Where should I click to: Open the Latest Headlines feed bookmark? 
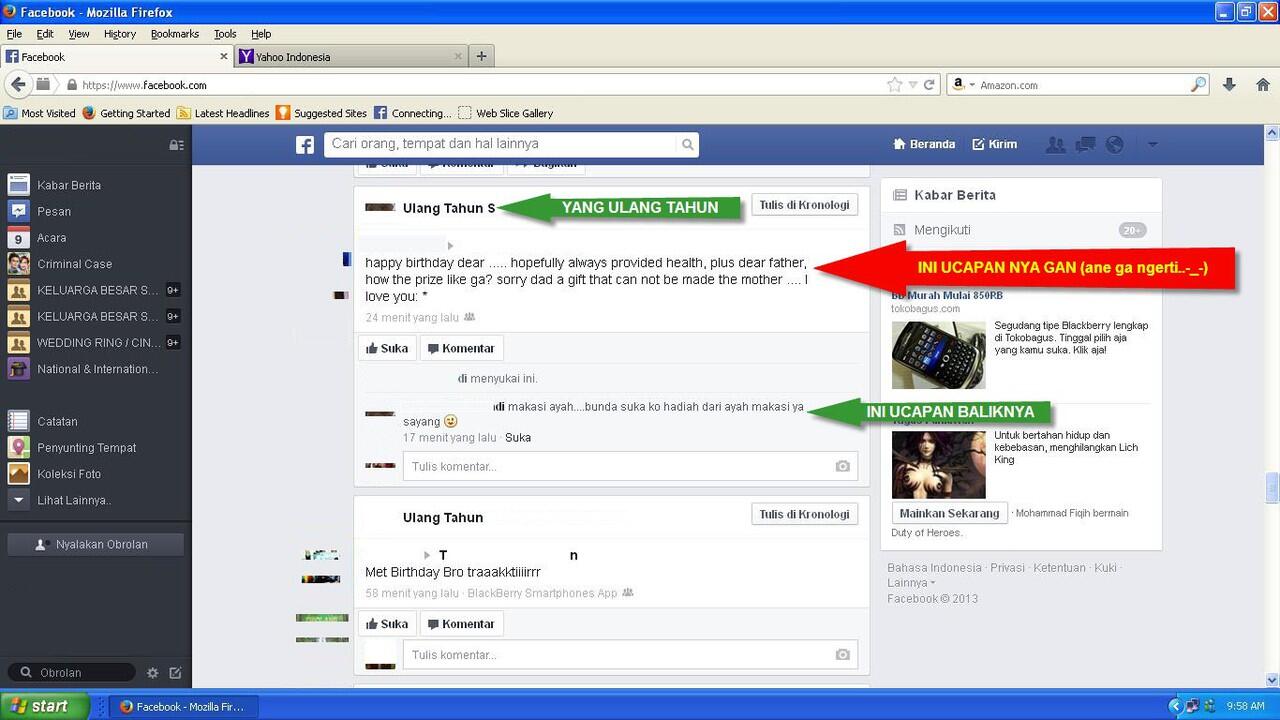click(223, 113)
